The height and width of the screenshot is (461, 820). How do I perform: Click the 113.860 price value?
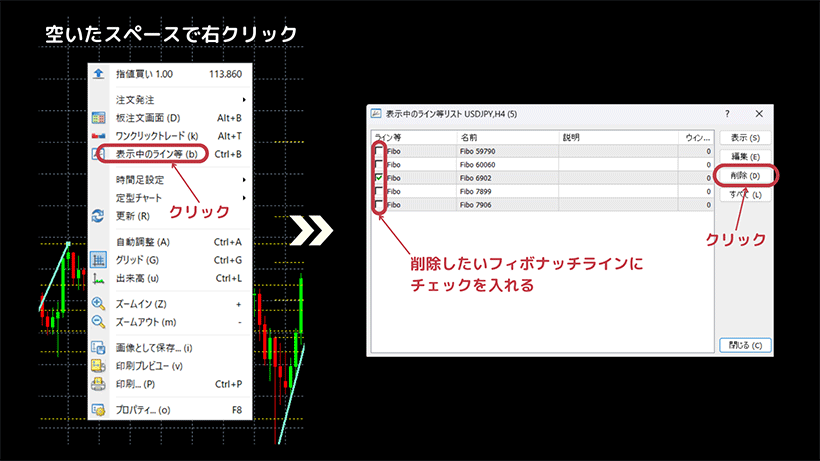point(225,74)
